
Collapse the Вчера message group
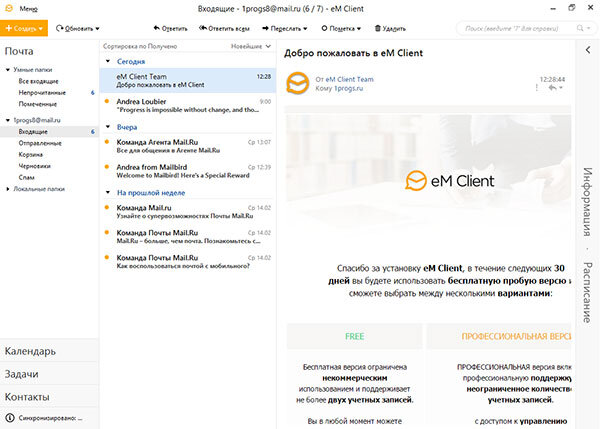click(108, 127)
